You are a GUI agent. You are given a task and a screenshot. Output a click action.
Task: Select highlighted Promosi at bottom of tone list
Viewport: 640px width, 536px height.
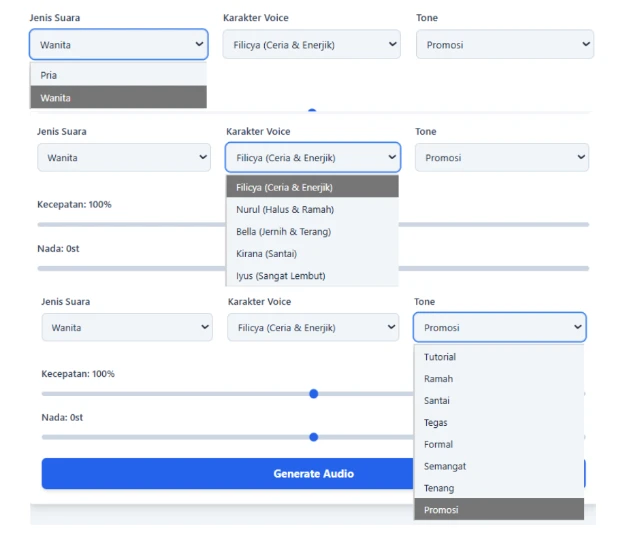498,510
